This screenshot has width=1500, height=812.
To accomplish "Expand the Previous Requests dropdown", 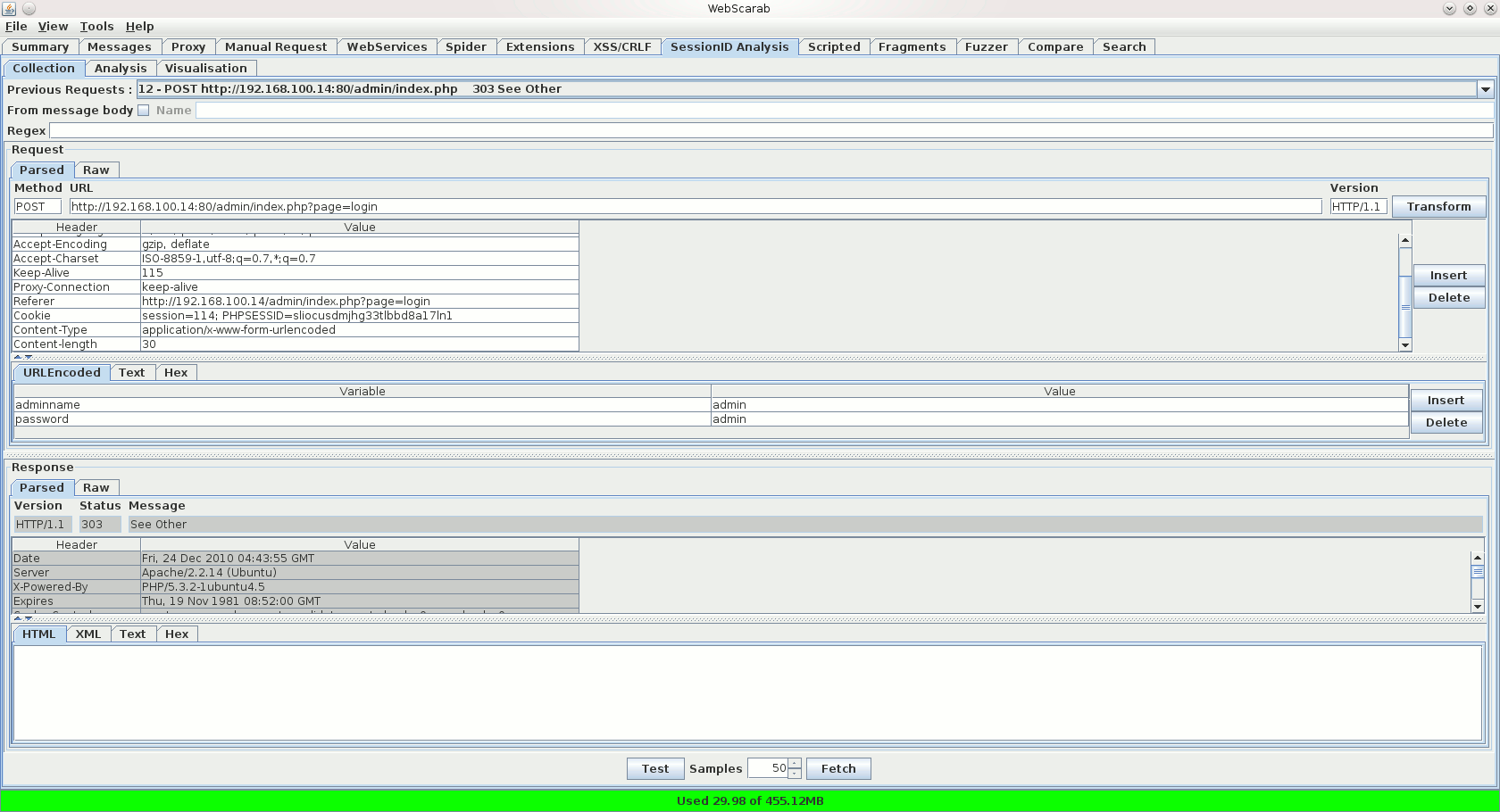I will (x=1485, y=89).
